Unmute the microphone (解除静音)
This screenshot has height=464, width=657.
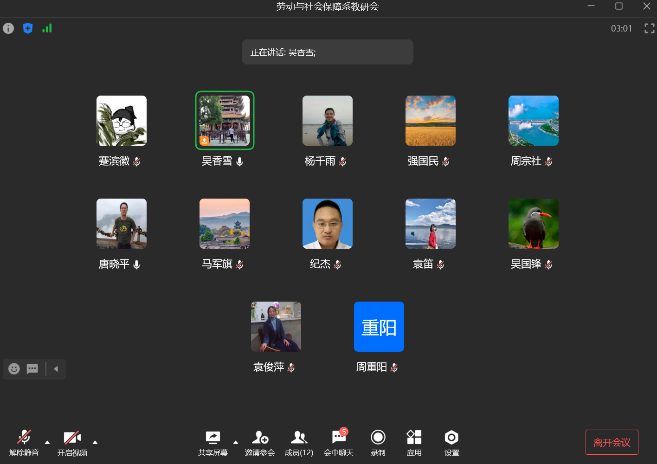(21, 439)
